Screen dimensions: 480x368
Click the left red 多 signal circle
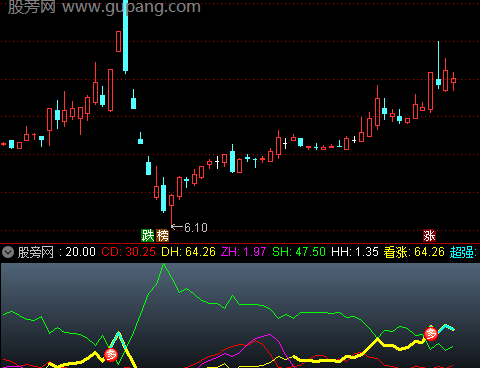pyautogui.click(x=111, y=355)
